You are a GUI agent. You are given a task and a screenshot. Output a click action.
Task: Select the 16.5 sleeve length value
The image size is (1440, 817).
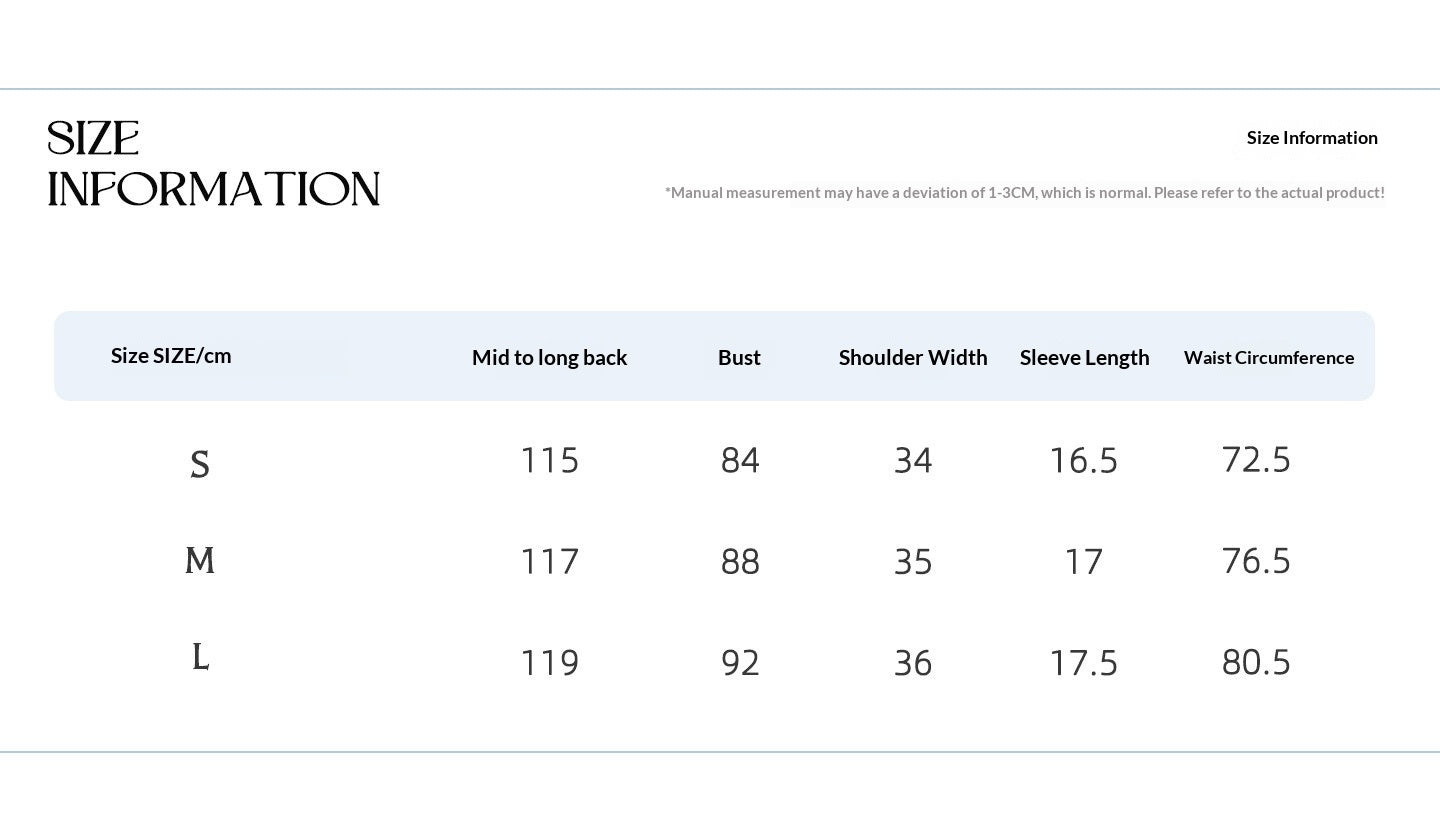click(x=1083, y=460)
